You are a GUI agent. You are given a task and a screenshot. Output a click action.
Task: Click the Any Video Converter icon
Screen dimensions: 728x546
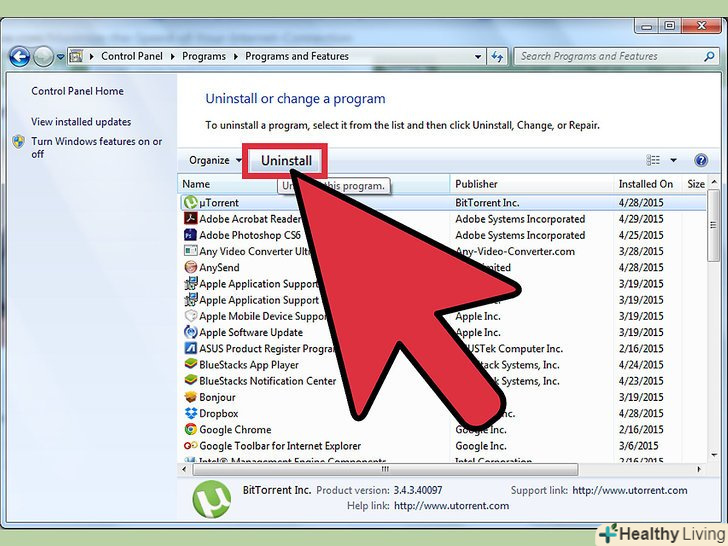point(191,251)
